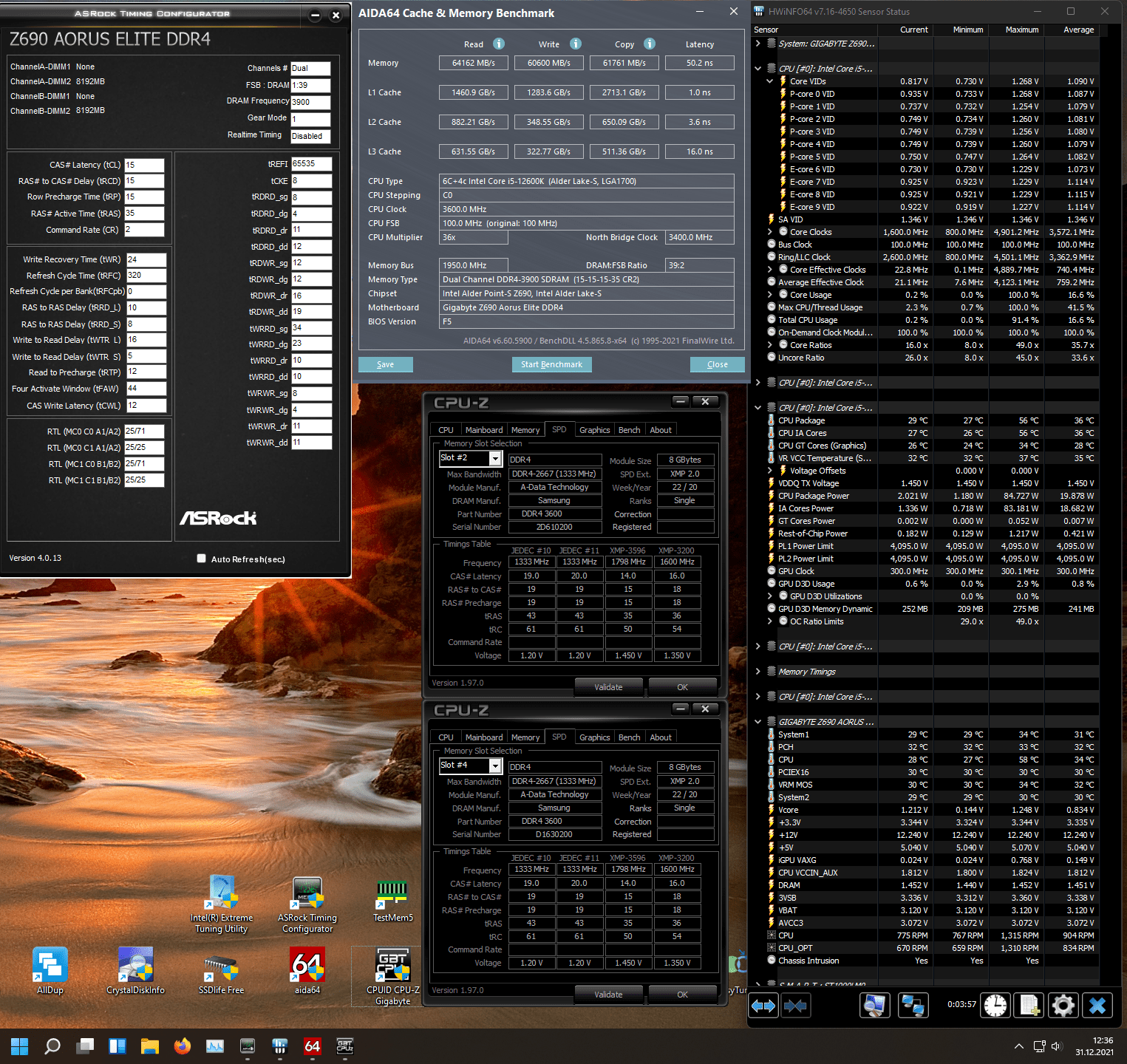Select CrystalDiskInfo desktop icon
Viewport: 1127px width, 1064px height.
pos(136,971)
